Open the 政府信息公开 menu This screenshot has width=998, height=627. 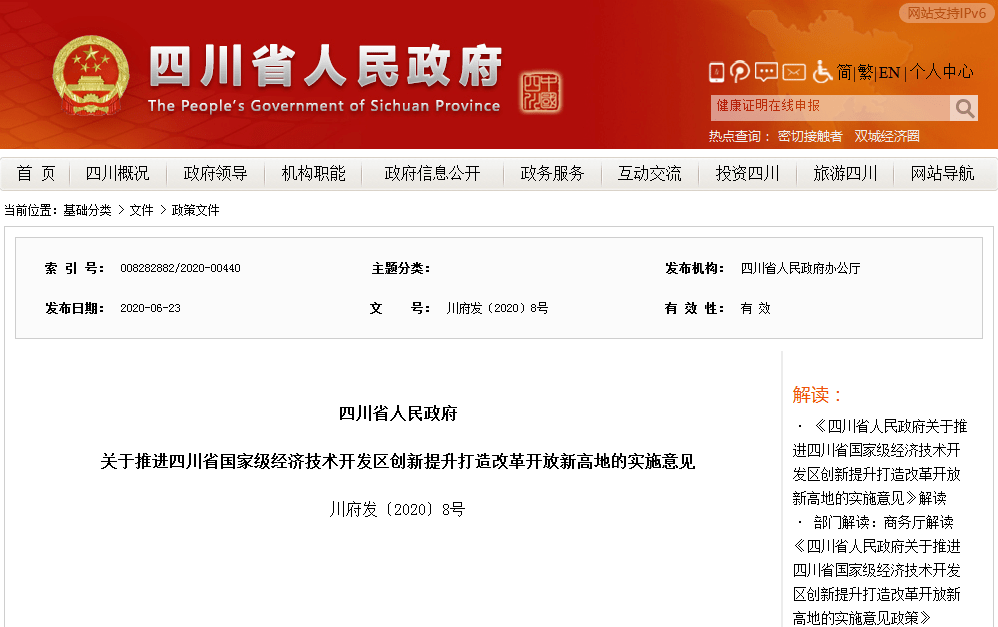click(428, 173)
